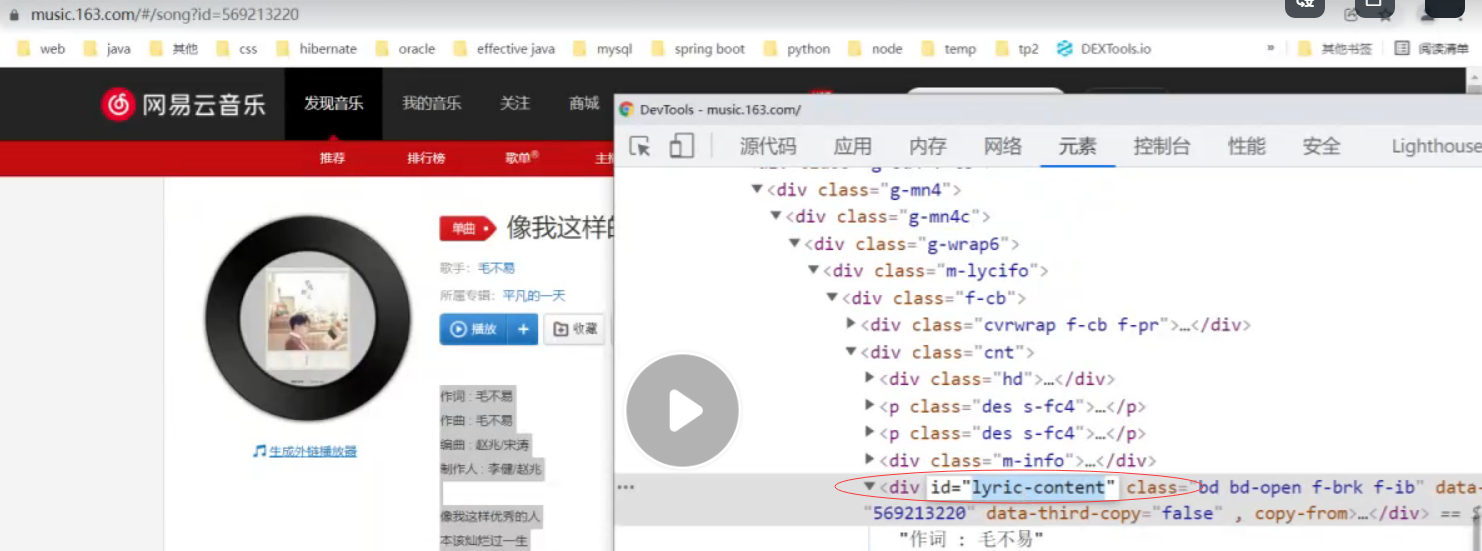Open the Lighthouse DevTools tab
The height and width of the screenshot is (551, 1482).
1436,146
